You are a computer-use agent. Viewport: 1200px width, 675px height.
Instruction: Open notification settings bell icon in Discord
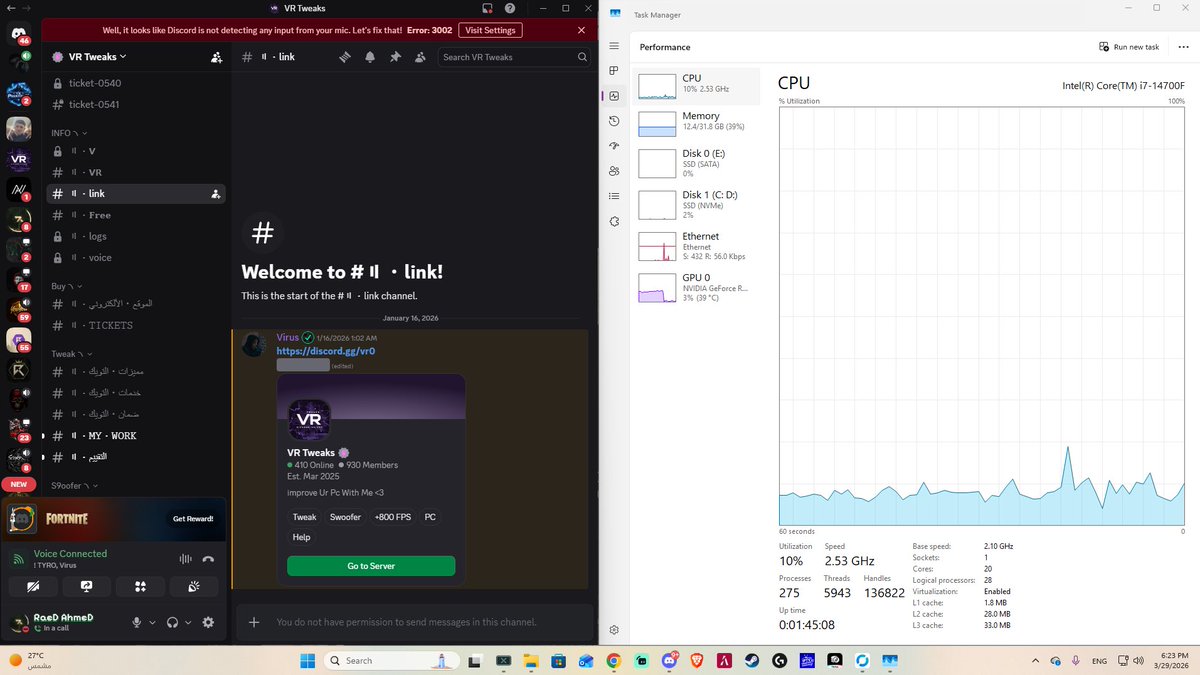(370, 57)
